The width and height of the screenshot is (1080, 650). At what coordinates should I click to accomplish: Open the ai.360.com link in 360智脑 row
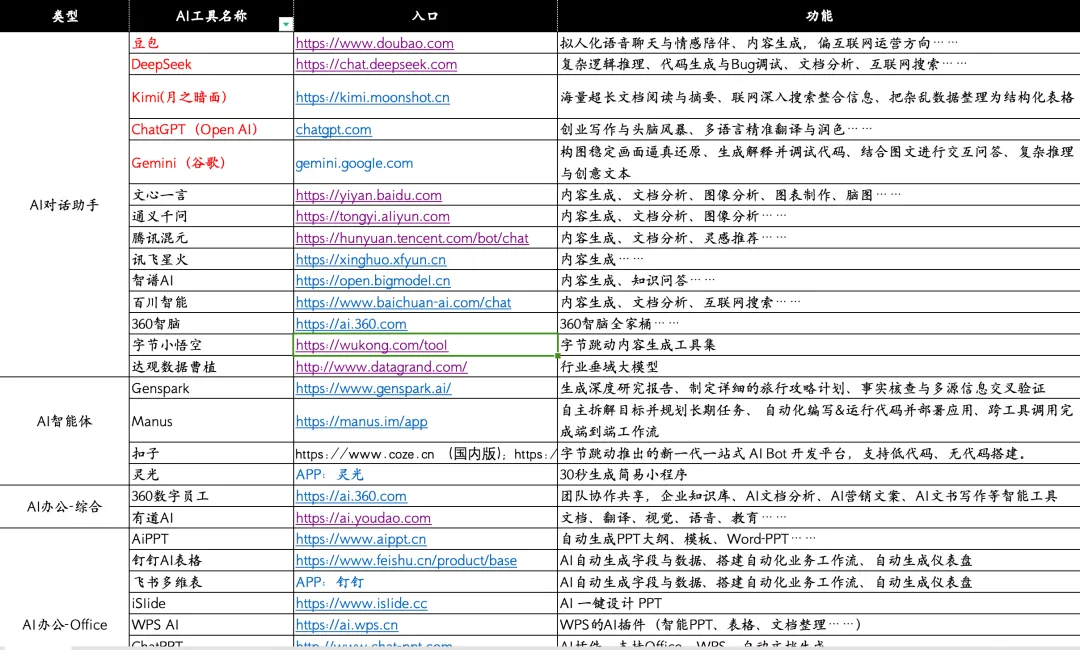coord(351,324)
